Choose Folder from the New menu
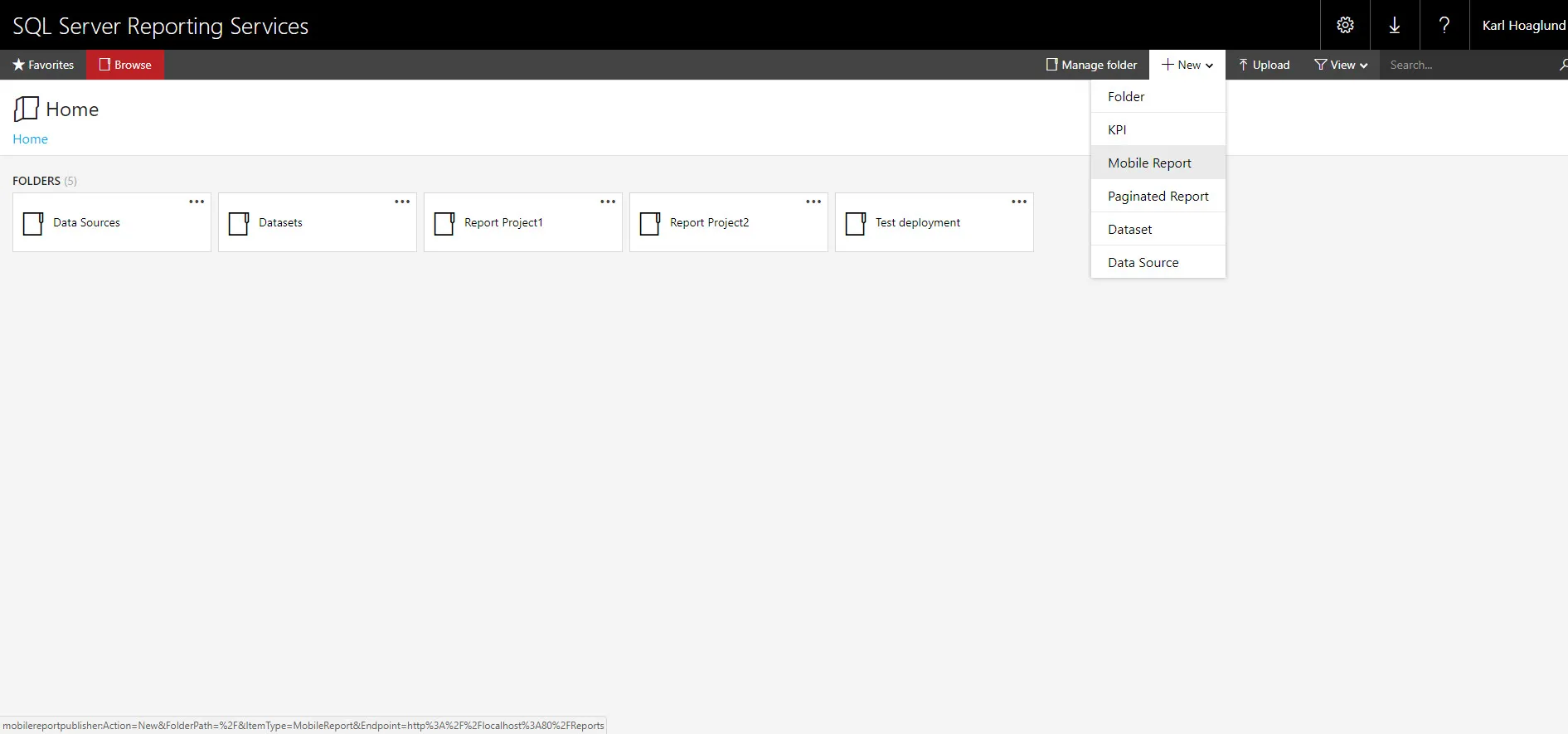The height and width of the screenshot is (734, 1568). tap(1158, 96)
